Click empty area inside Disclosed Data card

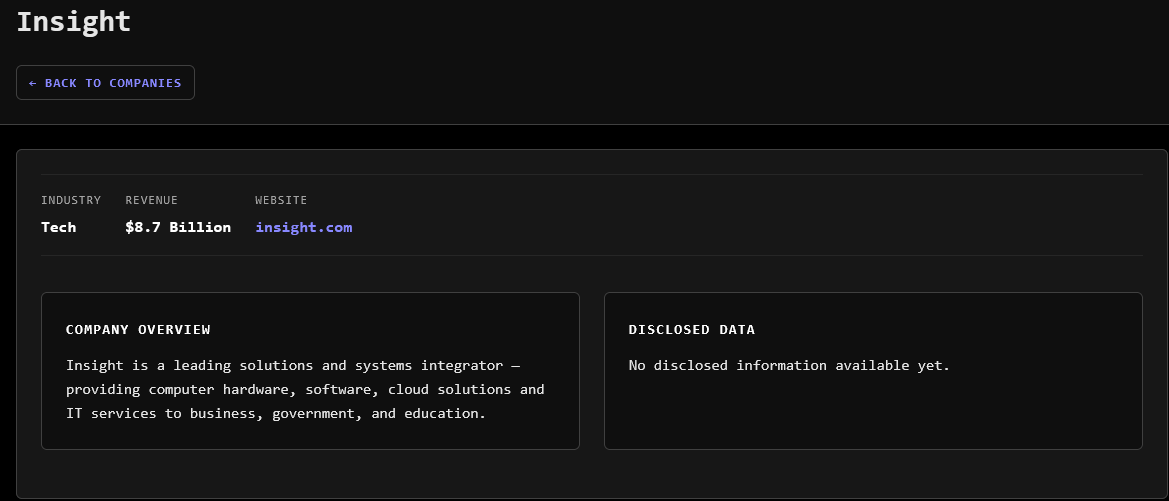[872, 415]
